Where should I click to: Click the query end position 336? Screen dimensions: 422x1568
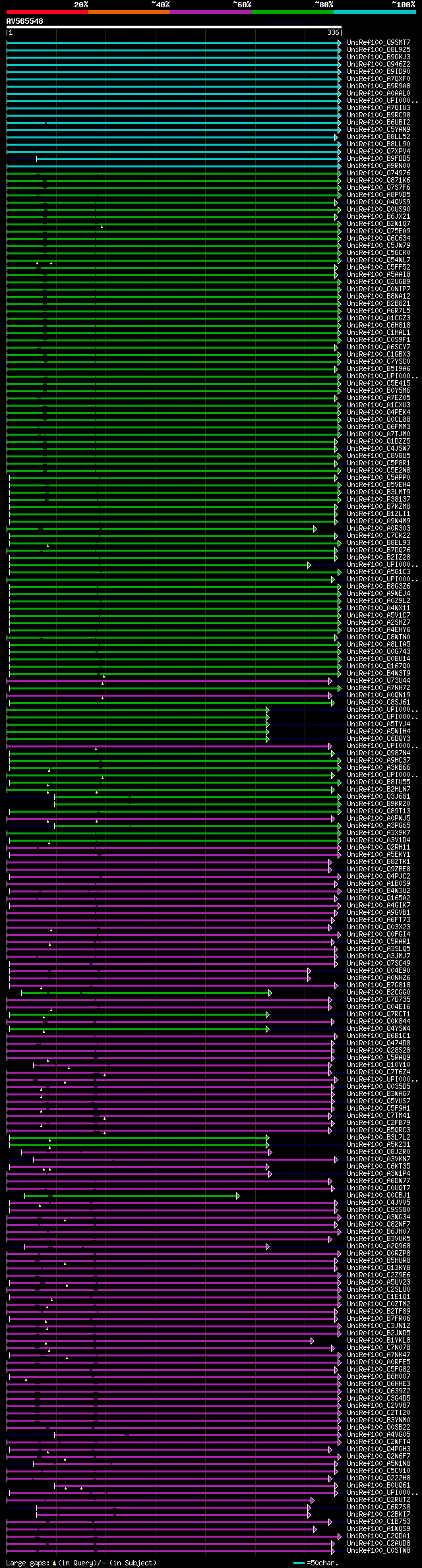point(333,32)
